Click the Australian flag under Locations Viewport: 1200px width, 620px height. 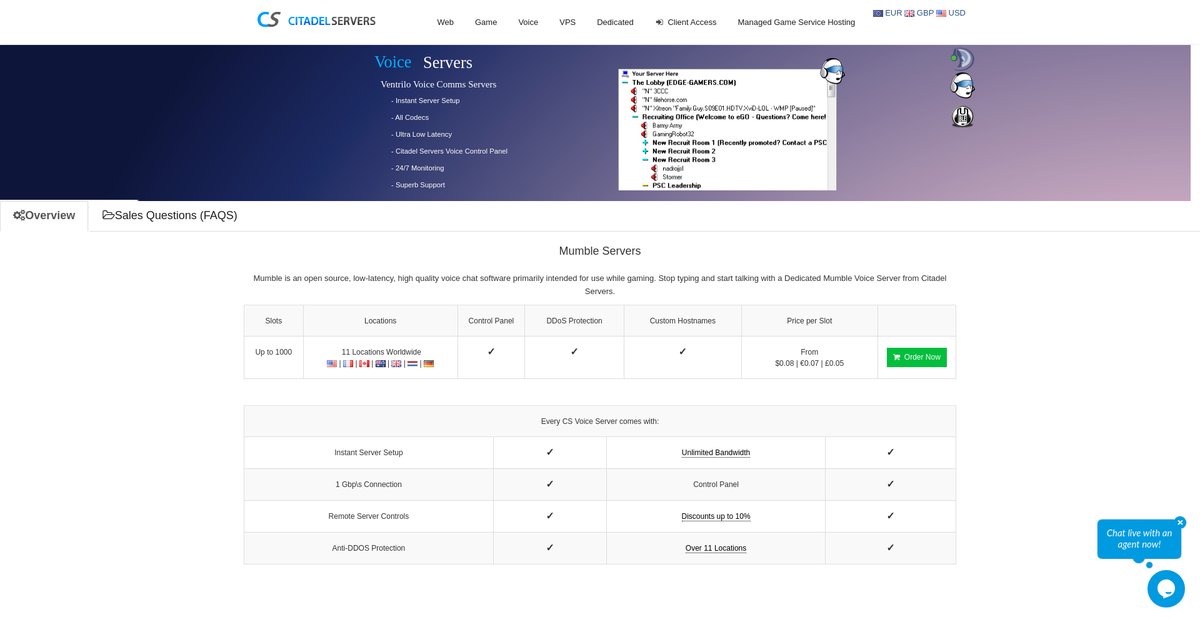(x=381, y=364)
